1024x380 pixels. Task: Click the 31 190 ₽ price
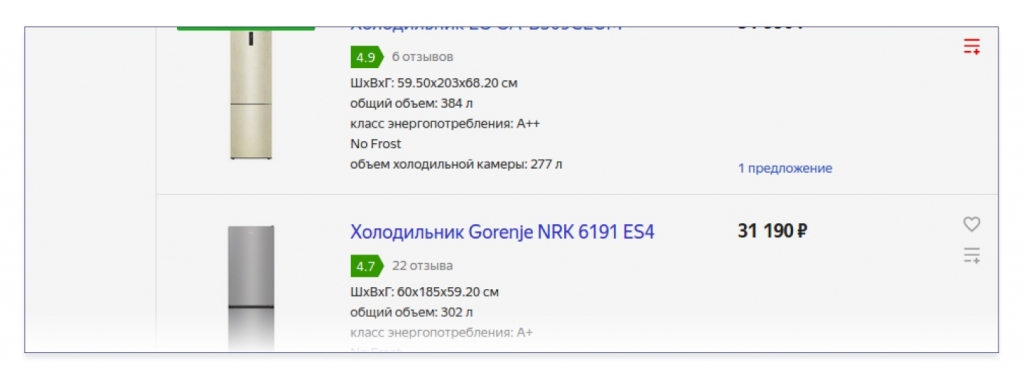773,230
